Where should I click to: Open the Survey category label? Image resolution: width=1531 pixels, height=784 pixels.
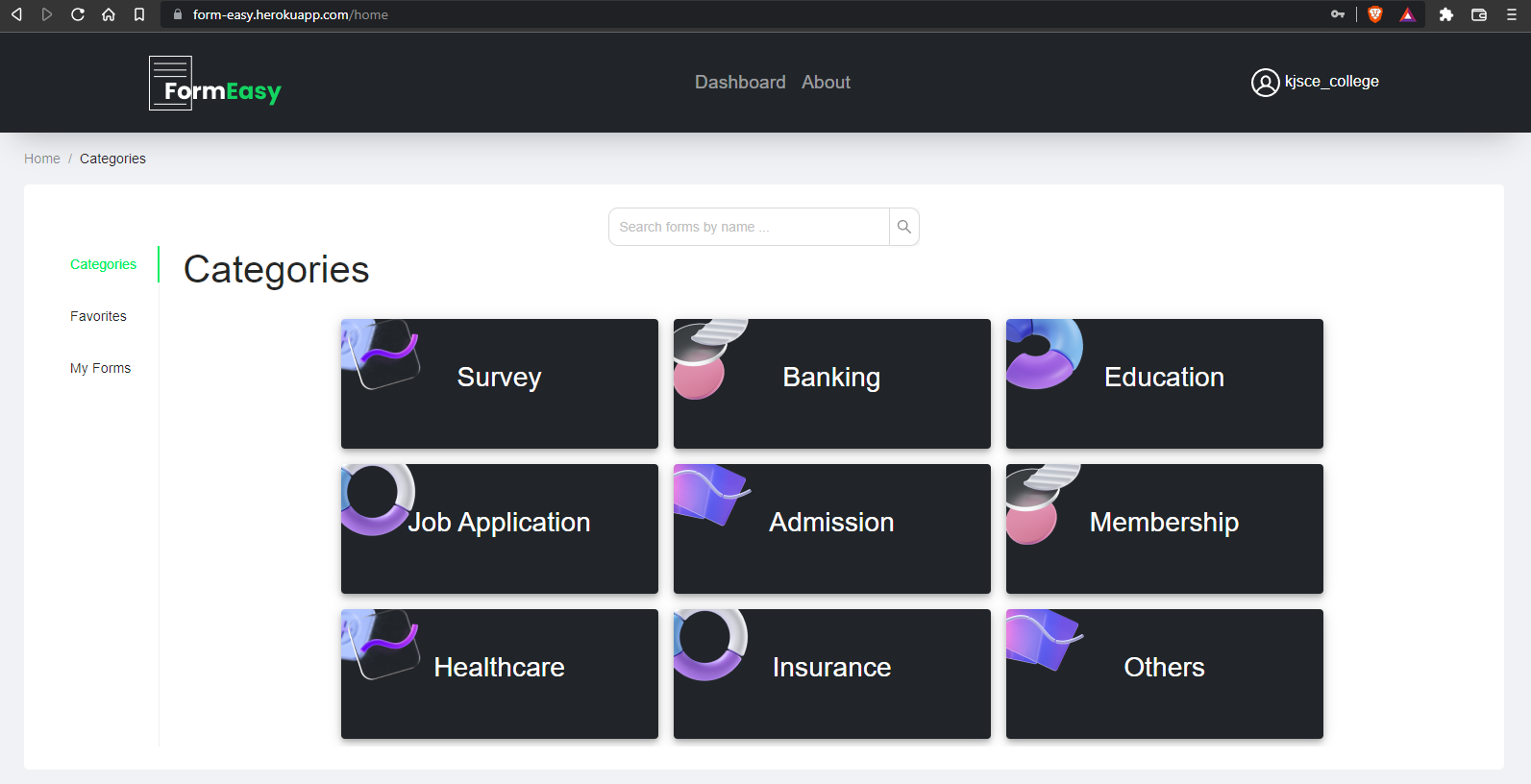tap(499, 378)
